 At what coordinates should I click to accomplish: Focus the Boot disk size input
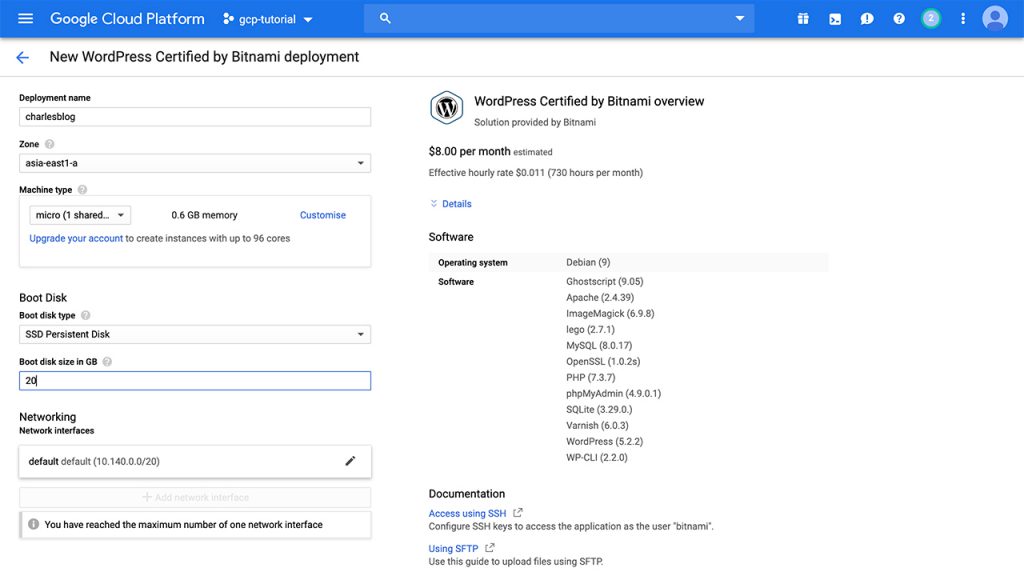click(195, 381)
